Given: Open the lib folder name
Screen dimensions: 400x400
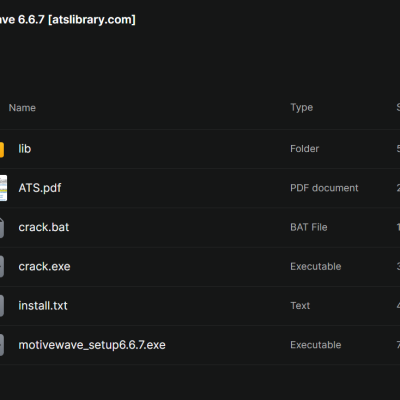Looking at the screenshot, I should coord(25,149).
